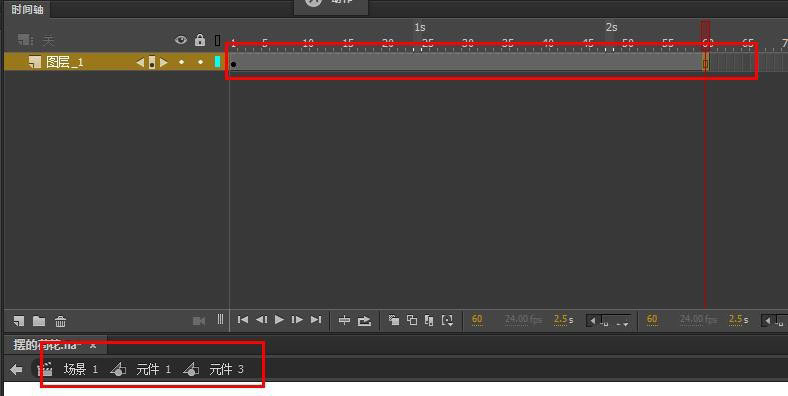Switch to the 时间轴 timeline tab
788x396 pixels.
(27, 9)
